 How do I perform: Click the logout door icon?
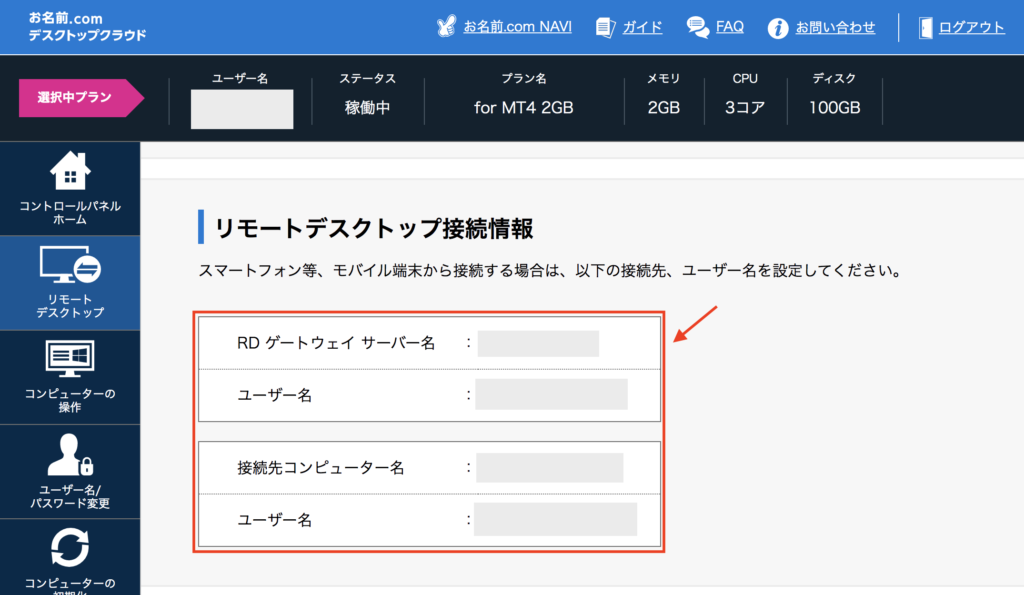tap(925, 27)
